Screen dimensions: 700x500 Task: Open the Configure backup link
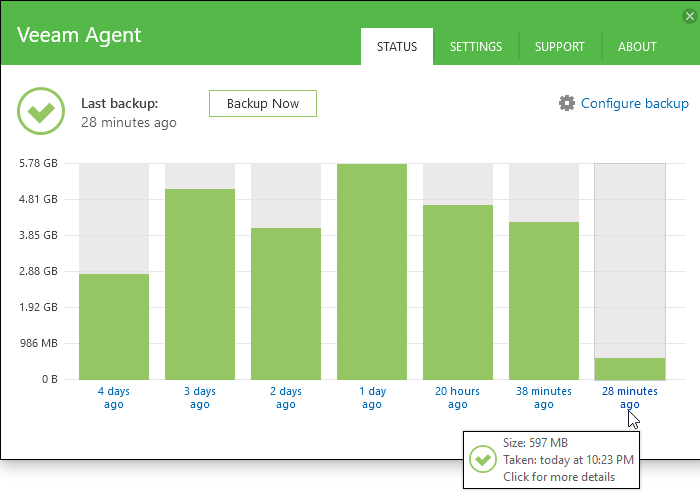click(634, 103)
